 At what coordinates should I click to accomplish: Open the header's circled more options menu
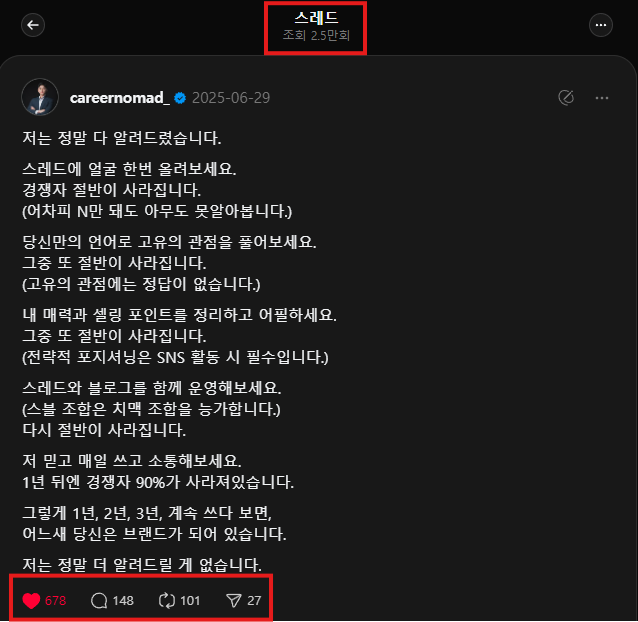[601, 25]
